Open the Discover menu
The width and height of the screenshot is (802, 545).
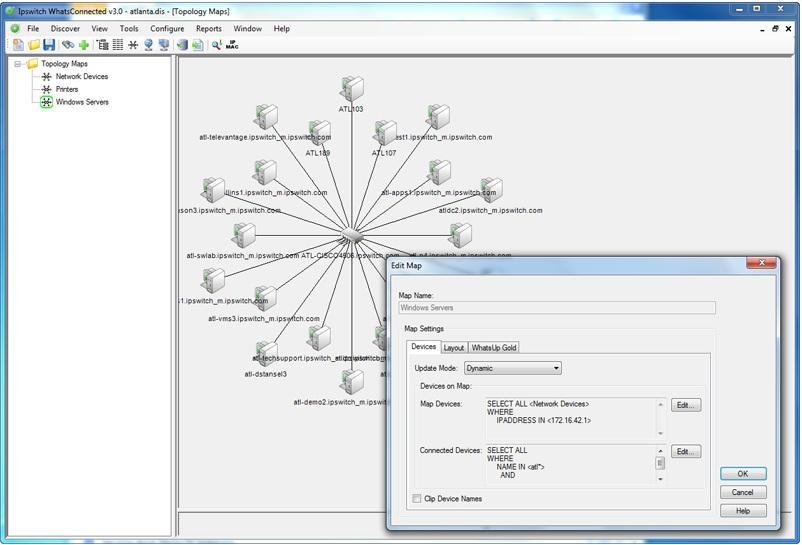65,29
